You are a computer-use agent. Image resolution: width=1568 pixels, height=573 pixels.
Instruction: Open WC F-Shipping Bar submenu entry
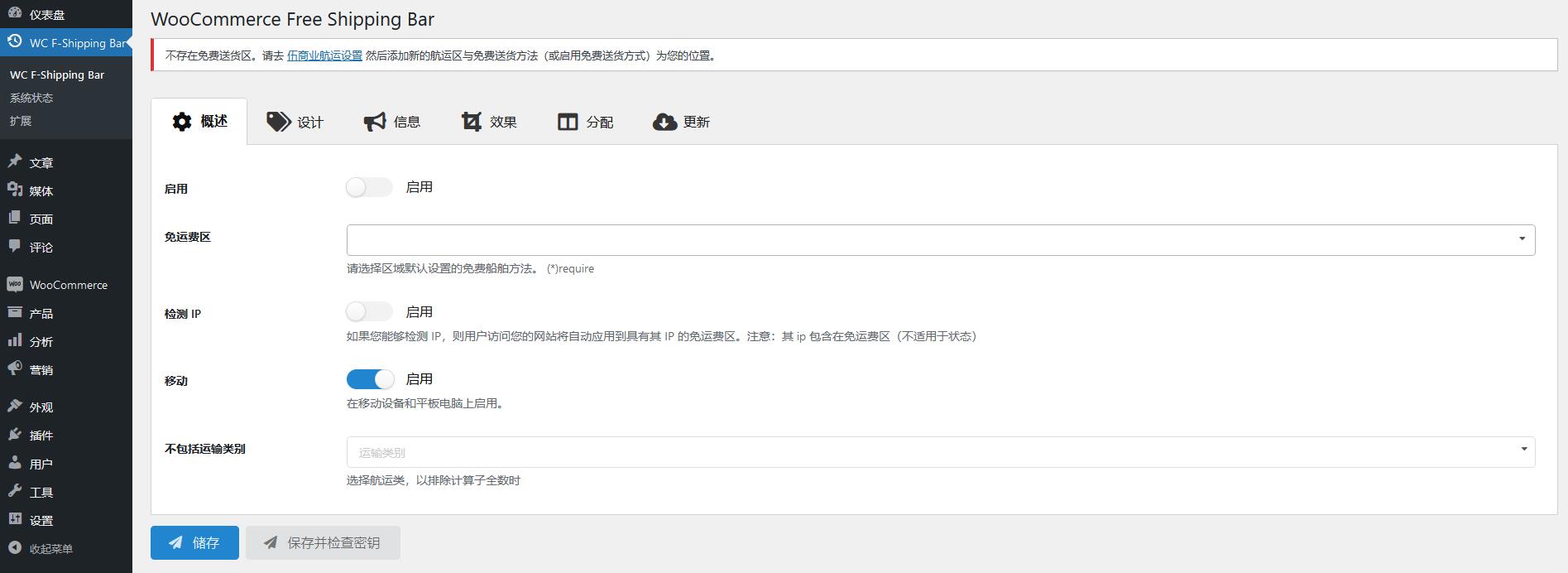click(57, 75)
